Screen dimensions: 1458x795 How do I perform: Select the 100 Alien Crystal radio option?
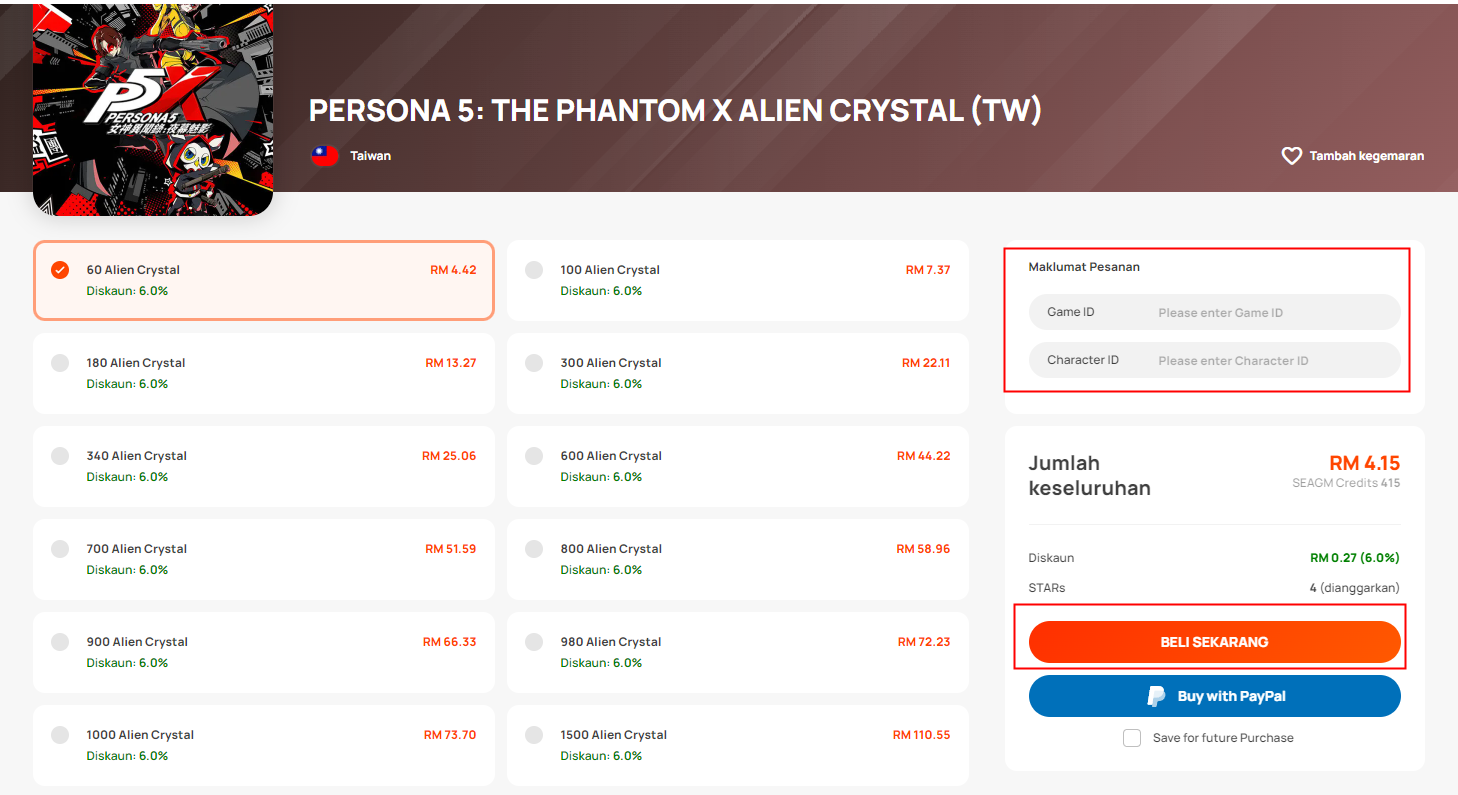tap(534, 270)
